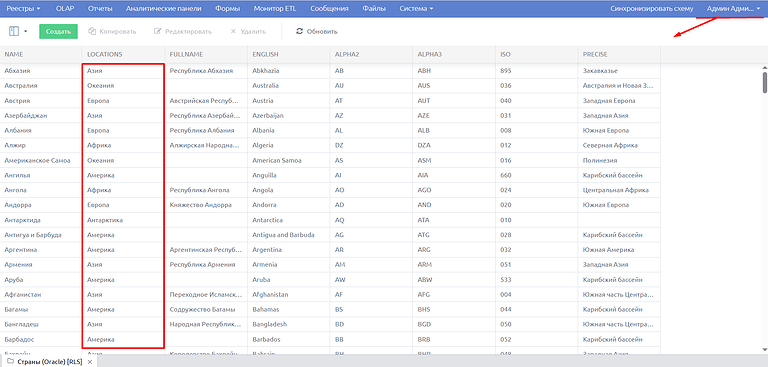
Task: Sort by the ALPHA2 column header
Action: point(371,54)
